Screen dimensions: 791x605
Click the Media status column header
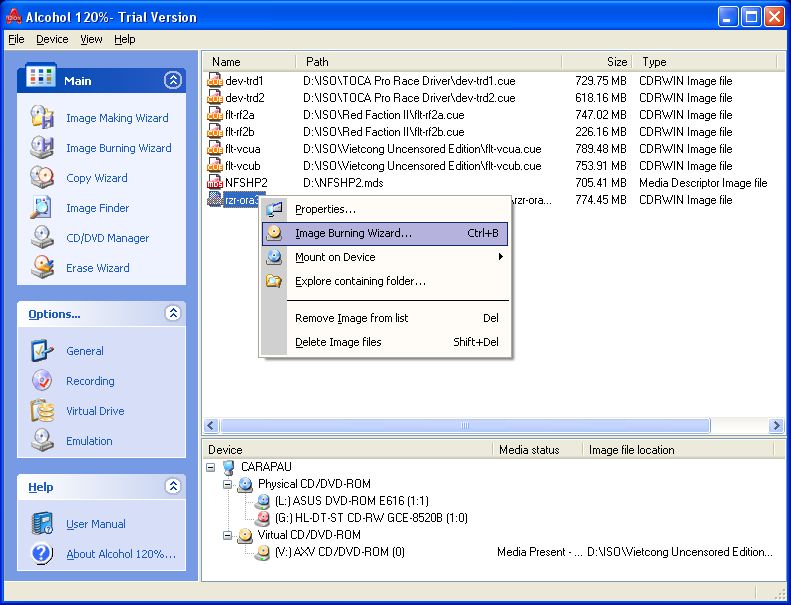coord(537,450)
